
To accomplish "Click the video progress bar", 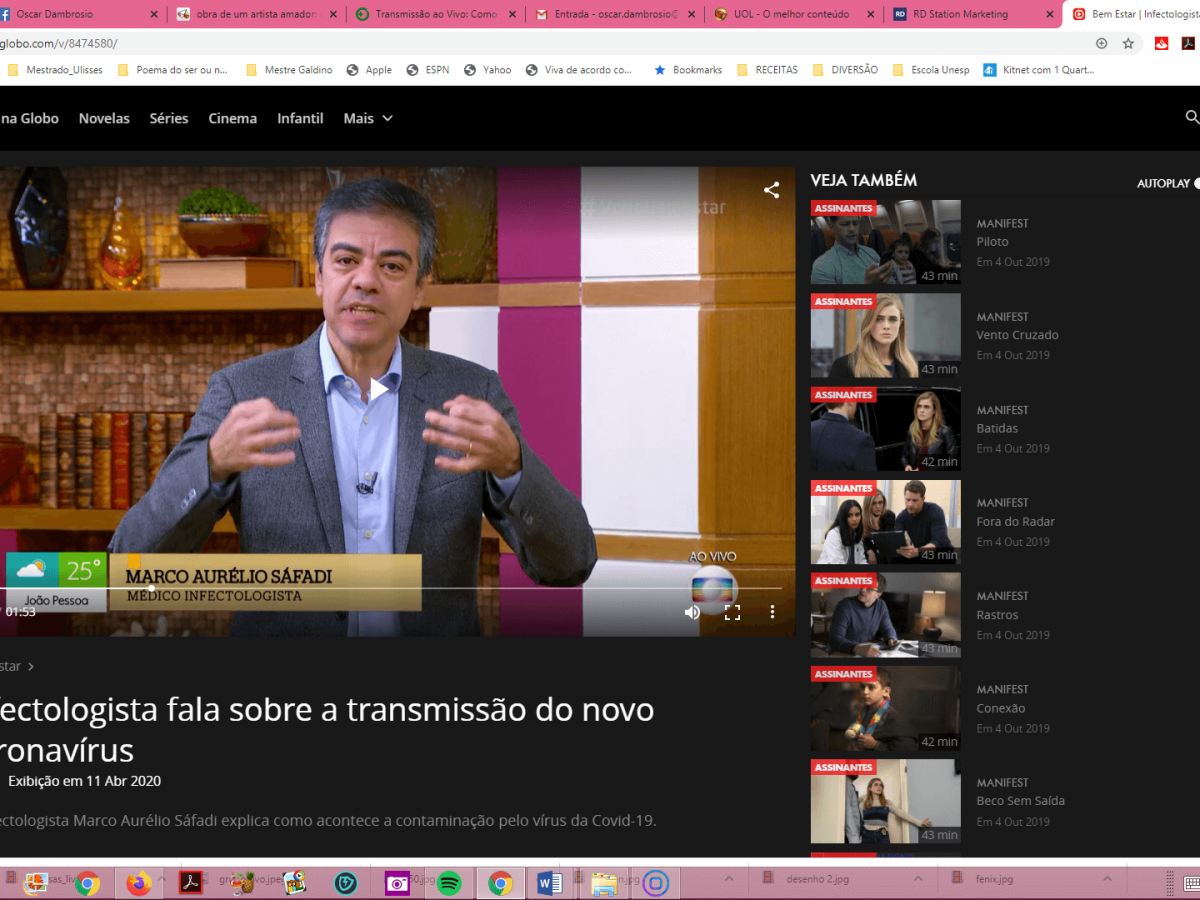I will pyautogui.click(x=391, y=588).
